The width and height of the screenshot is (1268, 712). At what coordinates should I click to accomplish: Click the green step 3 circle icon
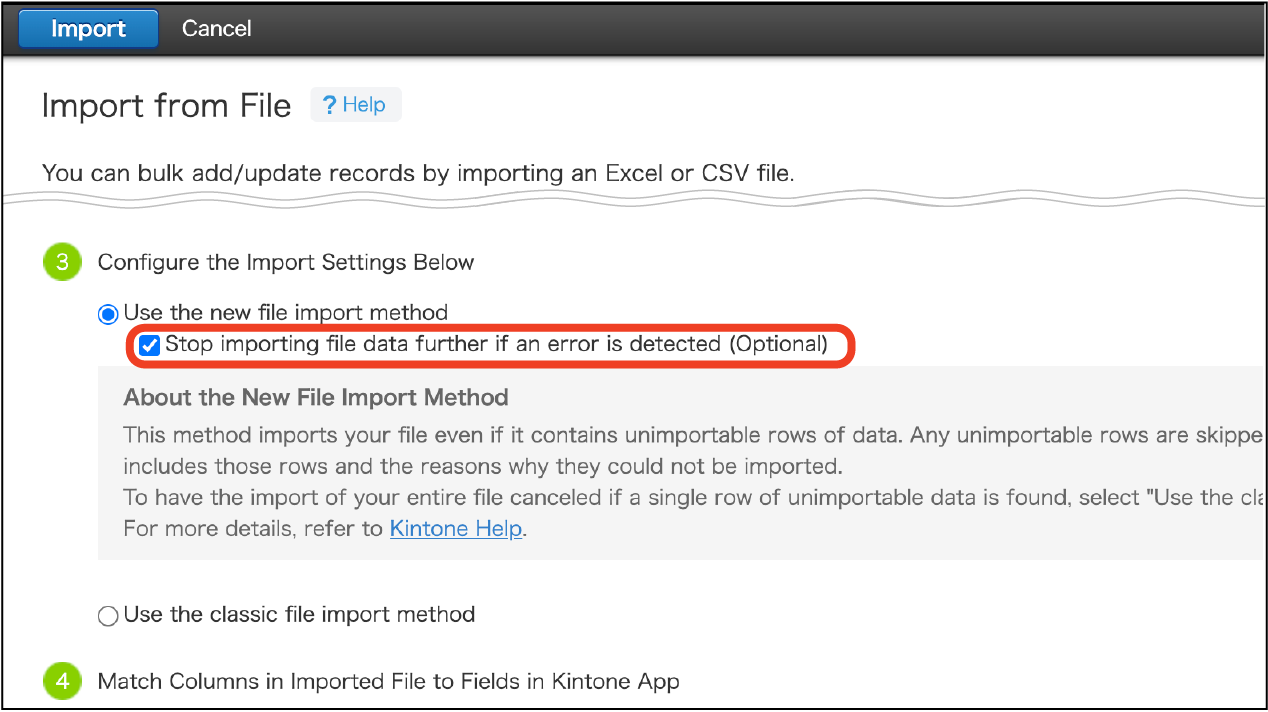pos(62,263)
